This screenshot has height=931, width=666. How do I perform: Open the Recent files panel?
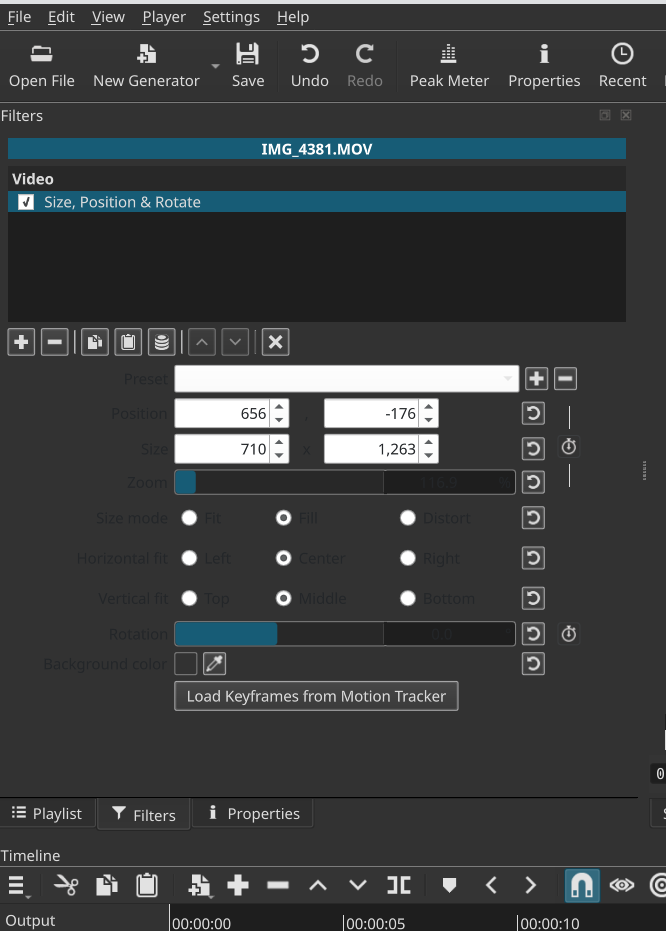pyautogui.click(x=622, y=65)
